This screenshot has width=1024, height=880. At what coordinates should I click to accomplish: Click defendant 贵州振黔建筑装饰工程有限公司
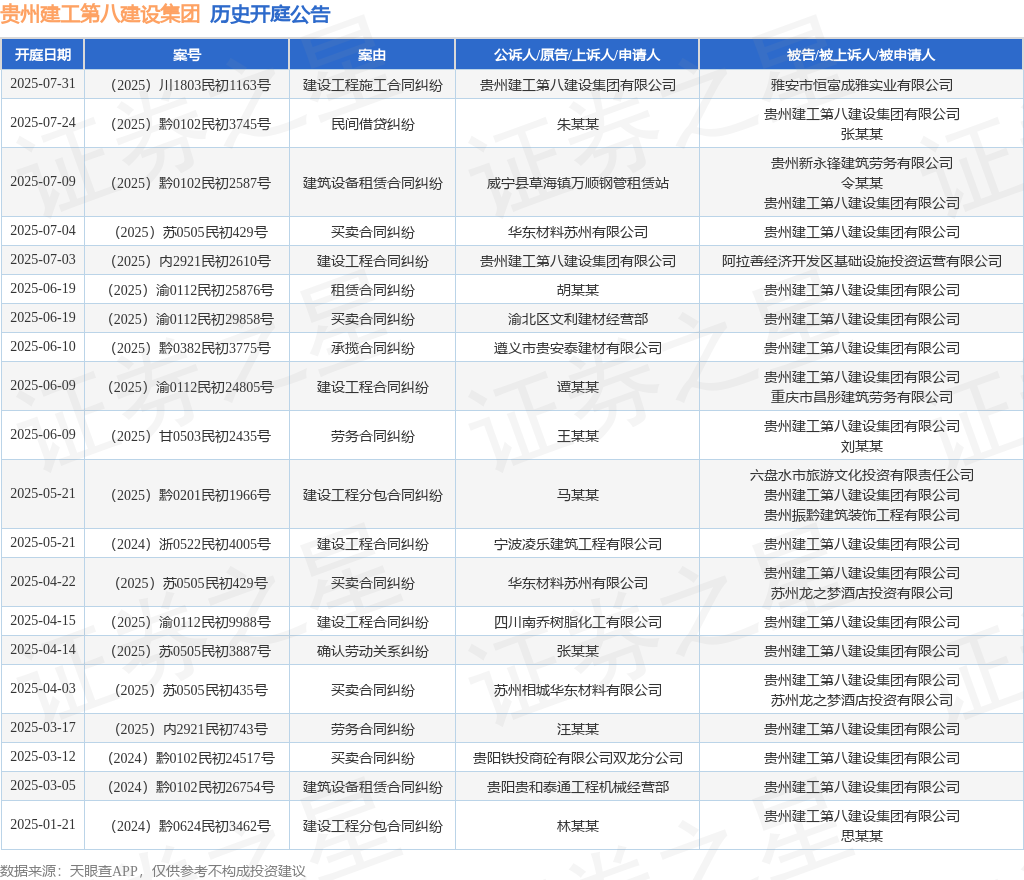(861, 515)
